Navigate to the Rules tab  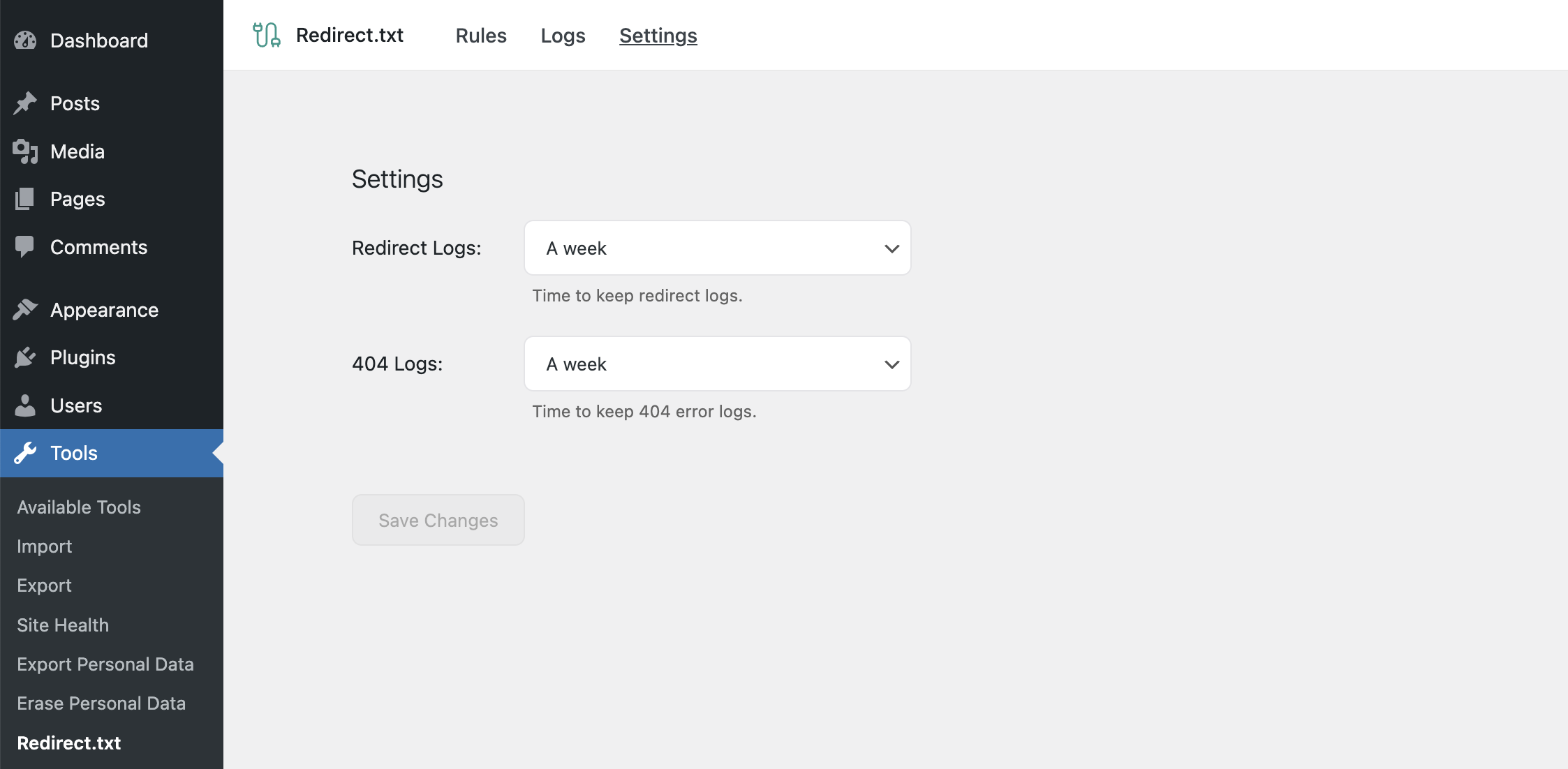point(481,35)
